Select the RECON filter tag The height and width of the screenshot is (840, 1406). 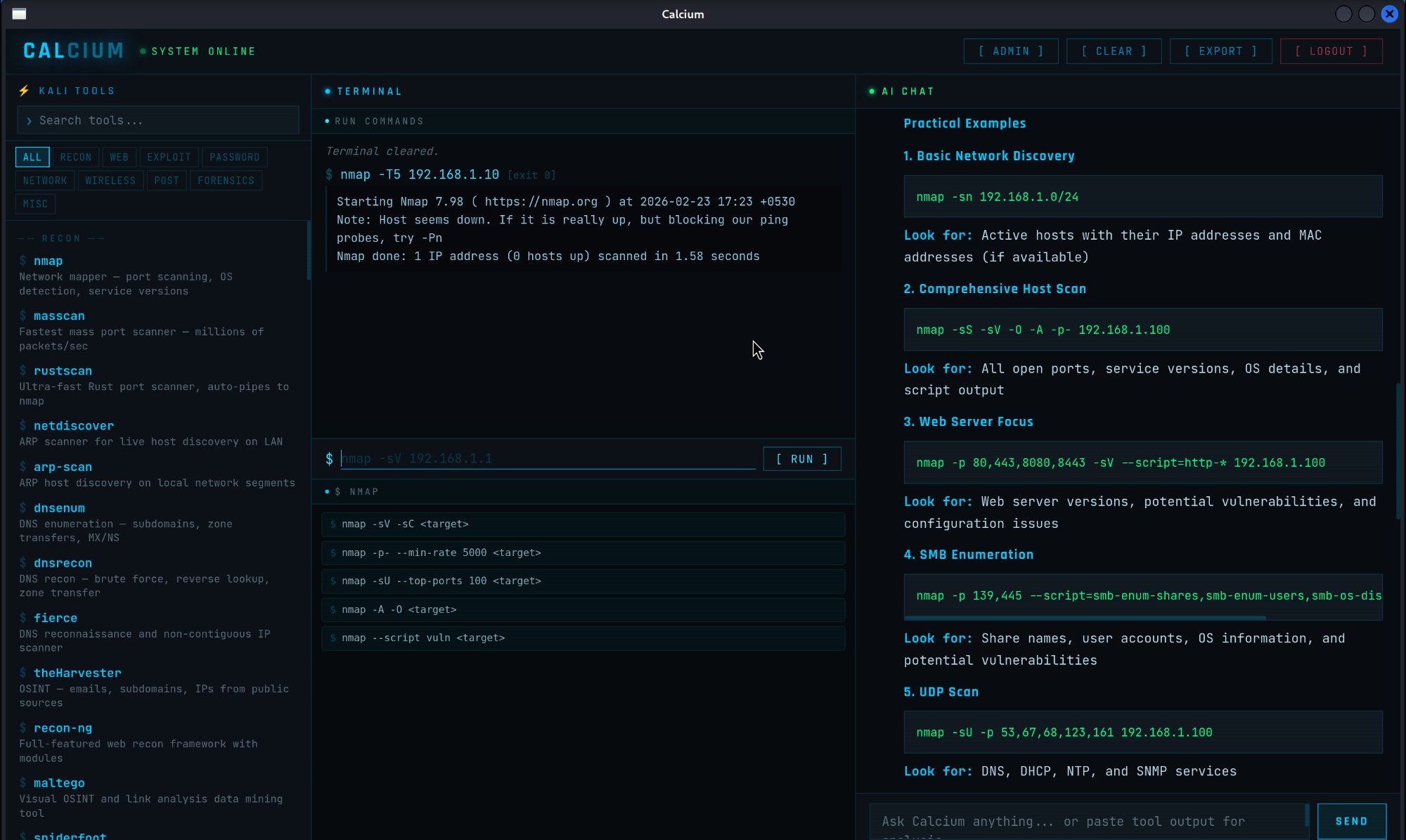(75, 157)
